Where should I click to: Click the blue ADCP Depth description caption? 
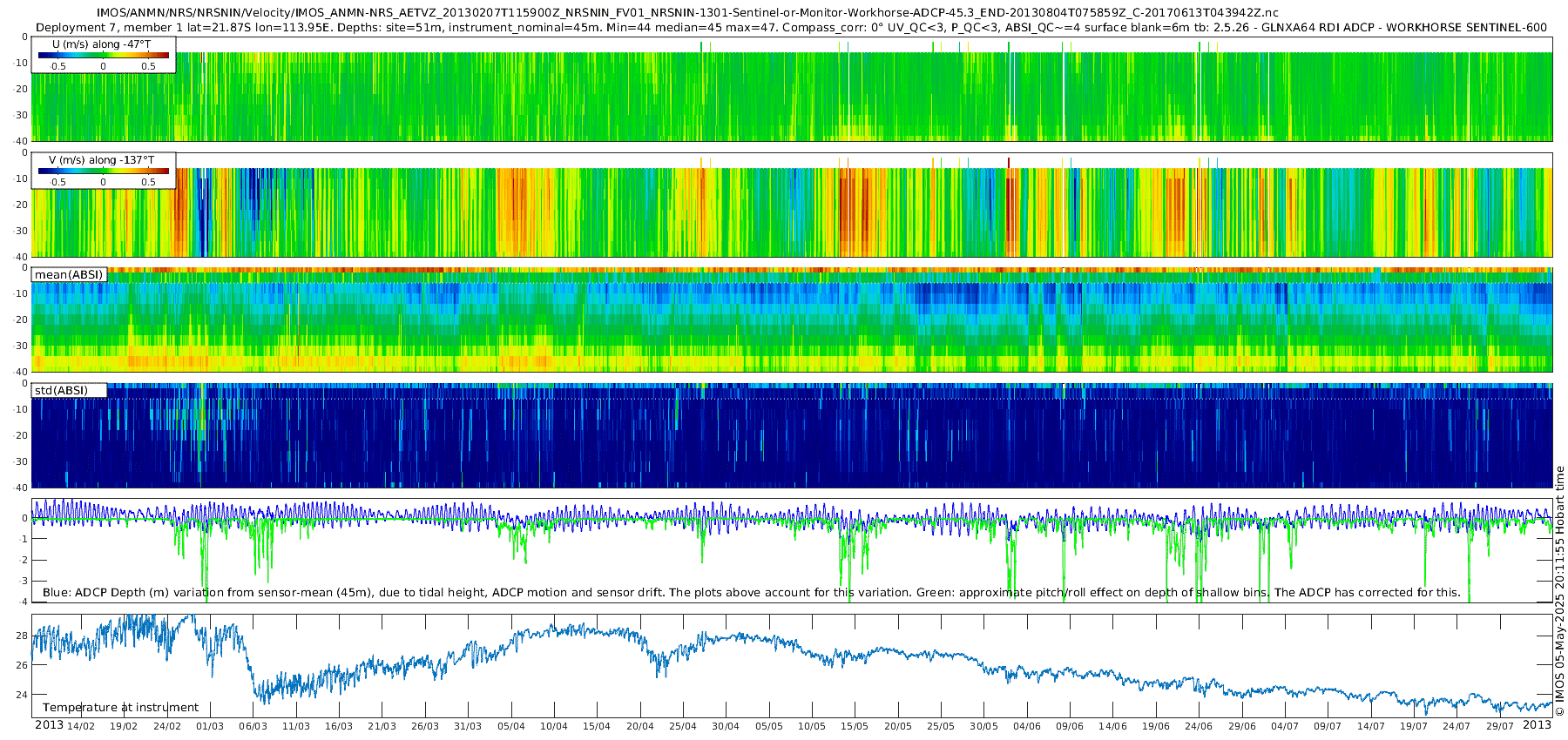click(x=751, y=592)
